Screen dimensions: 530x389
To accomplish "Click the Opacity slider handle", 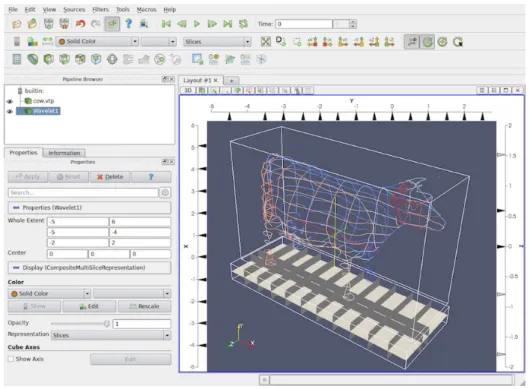I will point(106,324).
